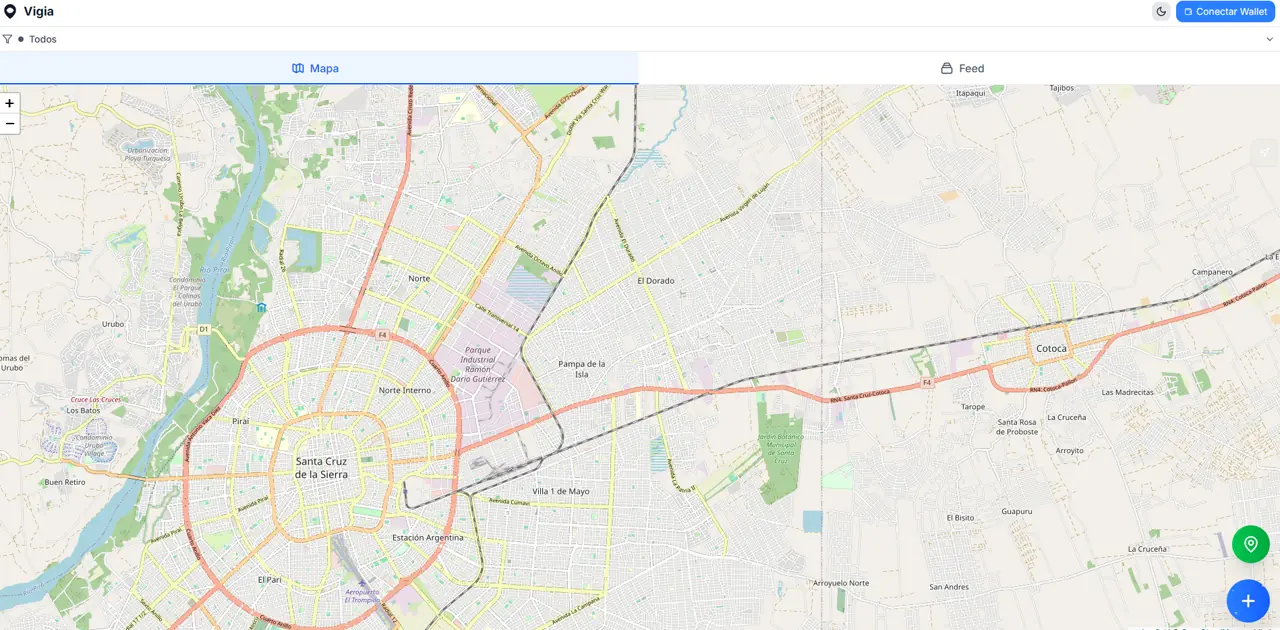
Task: Select the Mapa tab
Action: pos(316,68)
